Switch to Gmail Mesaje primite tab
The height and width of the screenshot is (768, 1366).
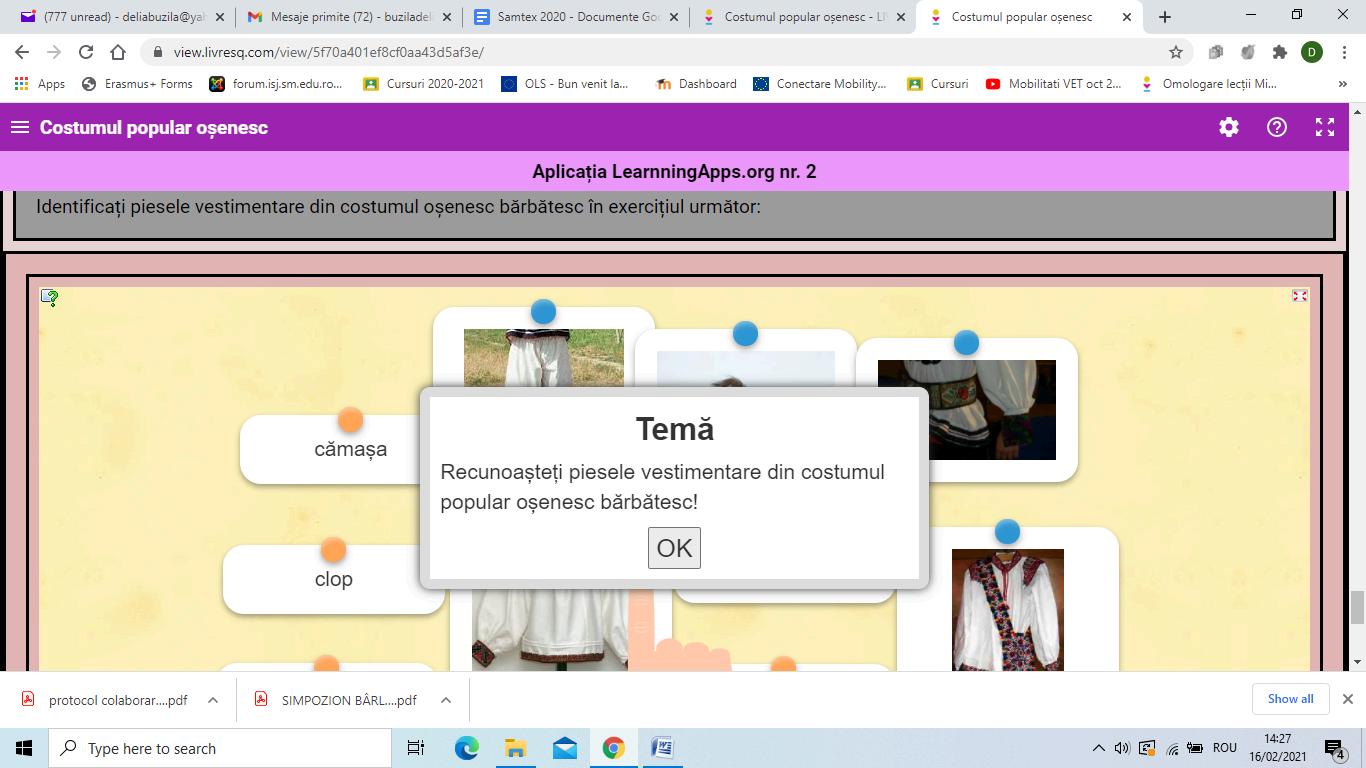tap(348, 17)
